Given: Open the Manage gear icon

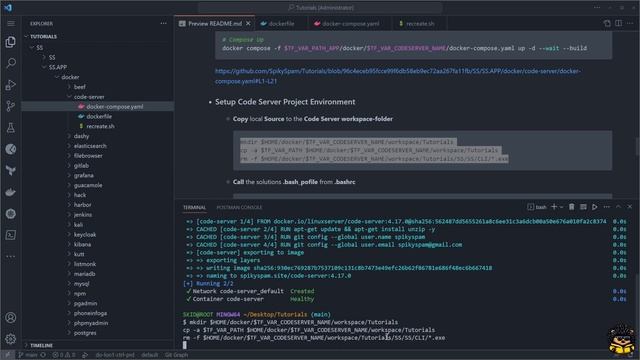Looking at the screenshot, I should point(11,339).
